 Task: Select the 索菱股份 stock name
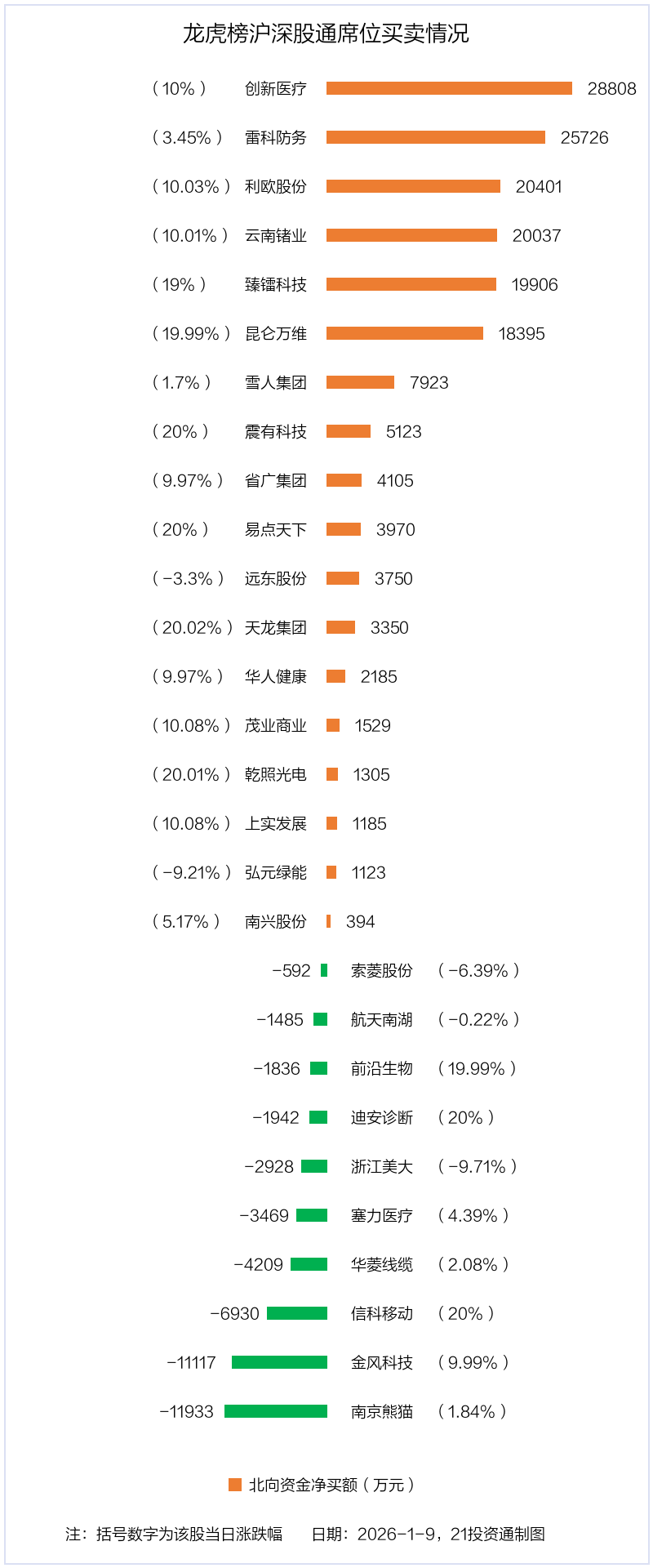382,970
